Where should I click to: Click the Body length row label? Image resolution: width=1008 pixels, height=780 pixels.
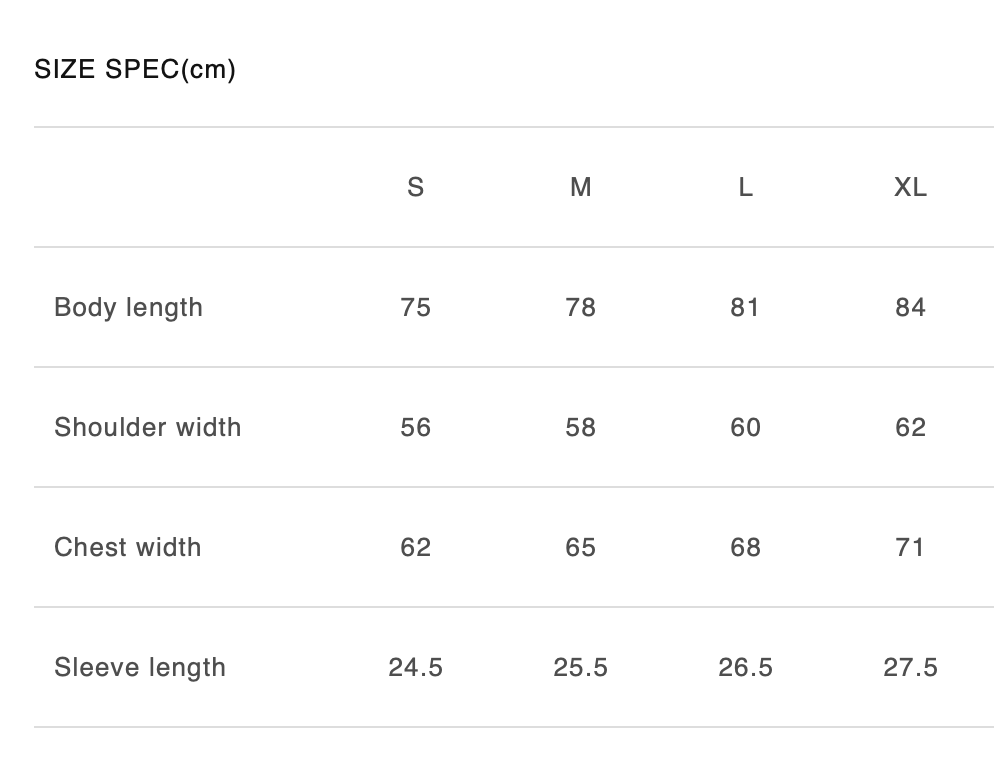[x=129, y=307]
